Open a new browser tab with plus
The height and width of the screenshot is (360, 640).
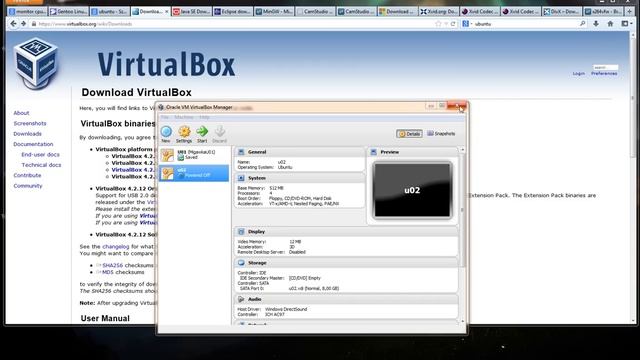[630, 11]
